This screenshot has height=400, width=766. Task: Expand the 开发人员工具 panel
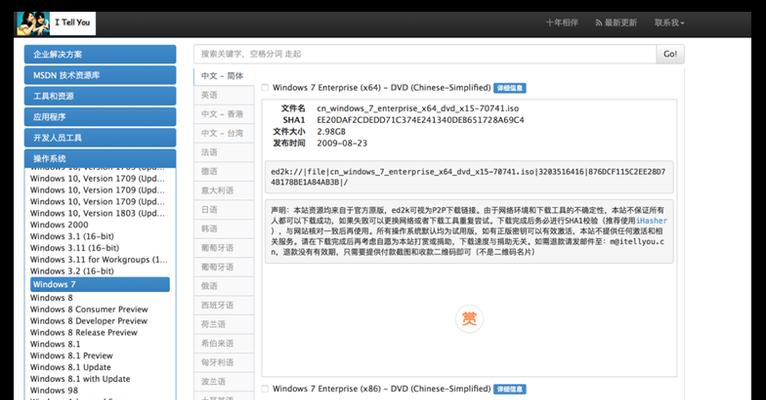100,138
